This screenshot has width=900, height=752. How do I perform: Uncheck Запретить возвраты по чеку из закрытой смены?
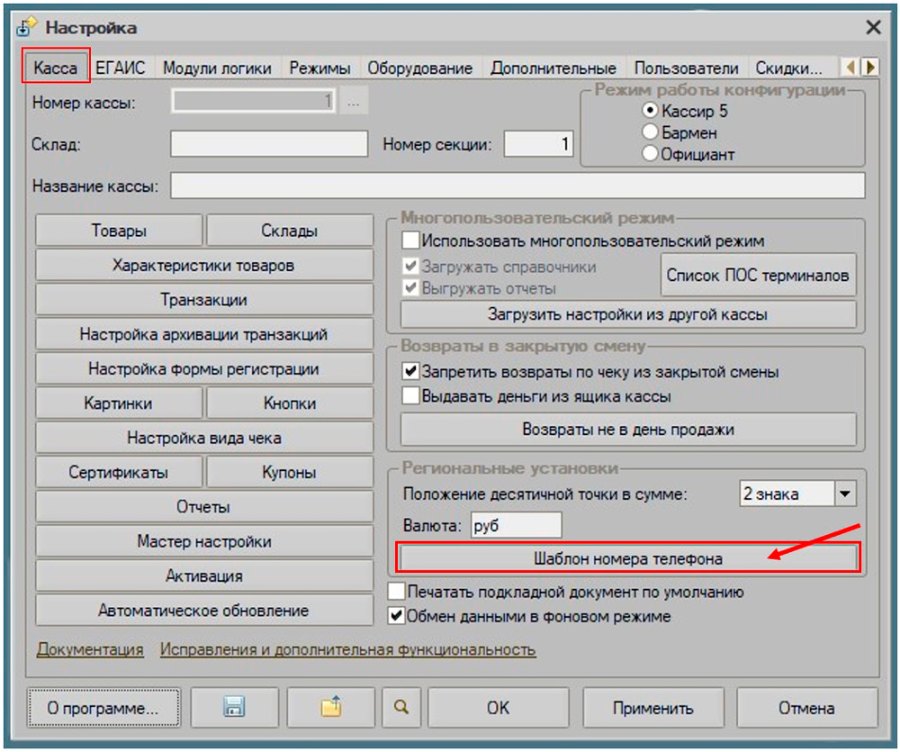tap(410, 371)
